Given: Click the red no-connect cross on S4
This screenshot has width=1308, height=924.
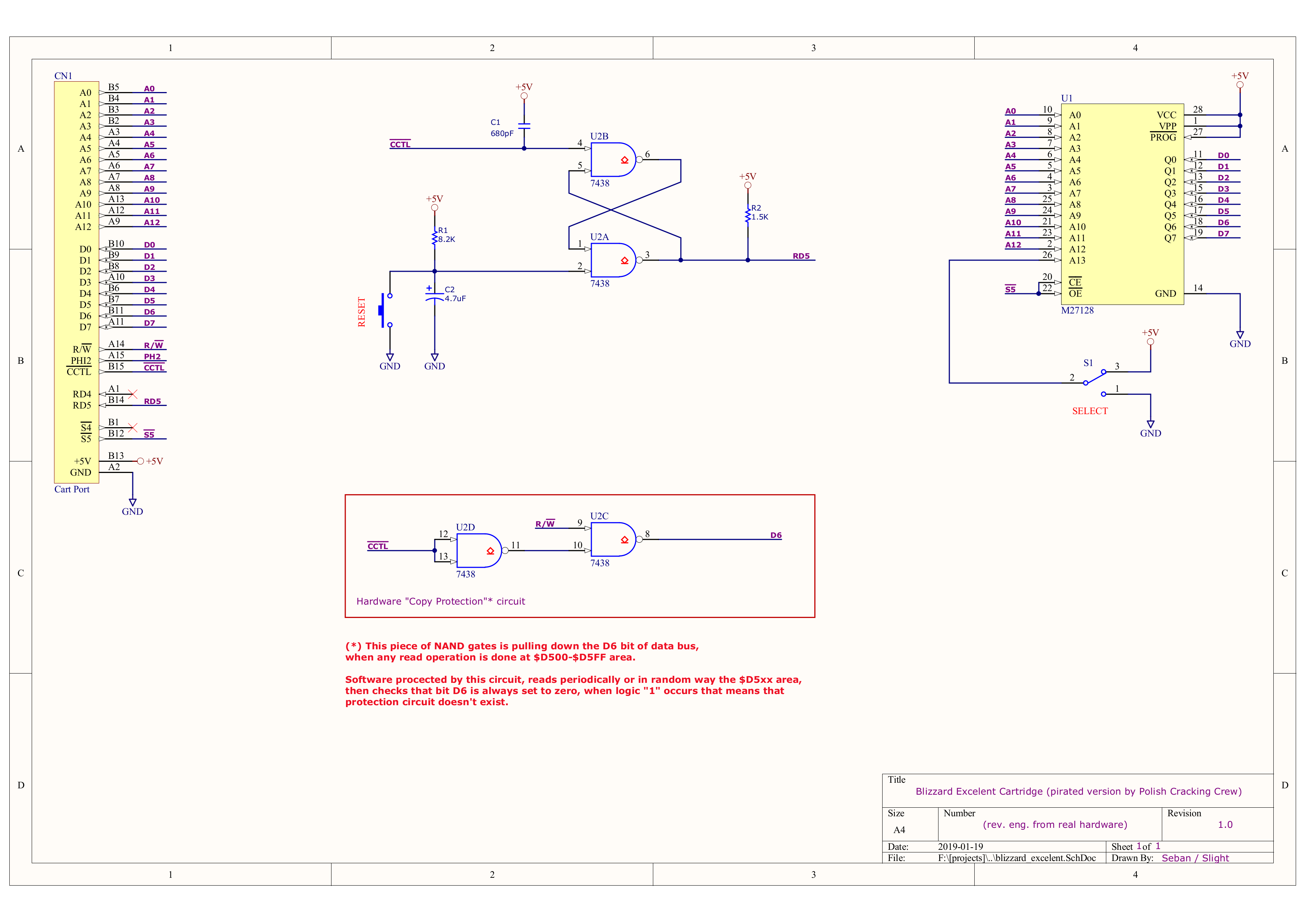Looking at the screenshot, I should (x=133, y=427).
